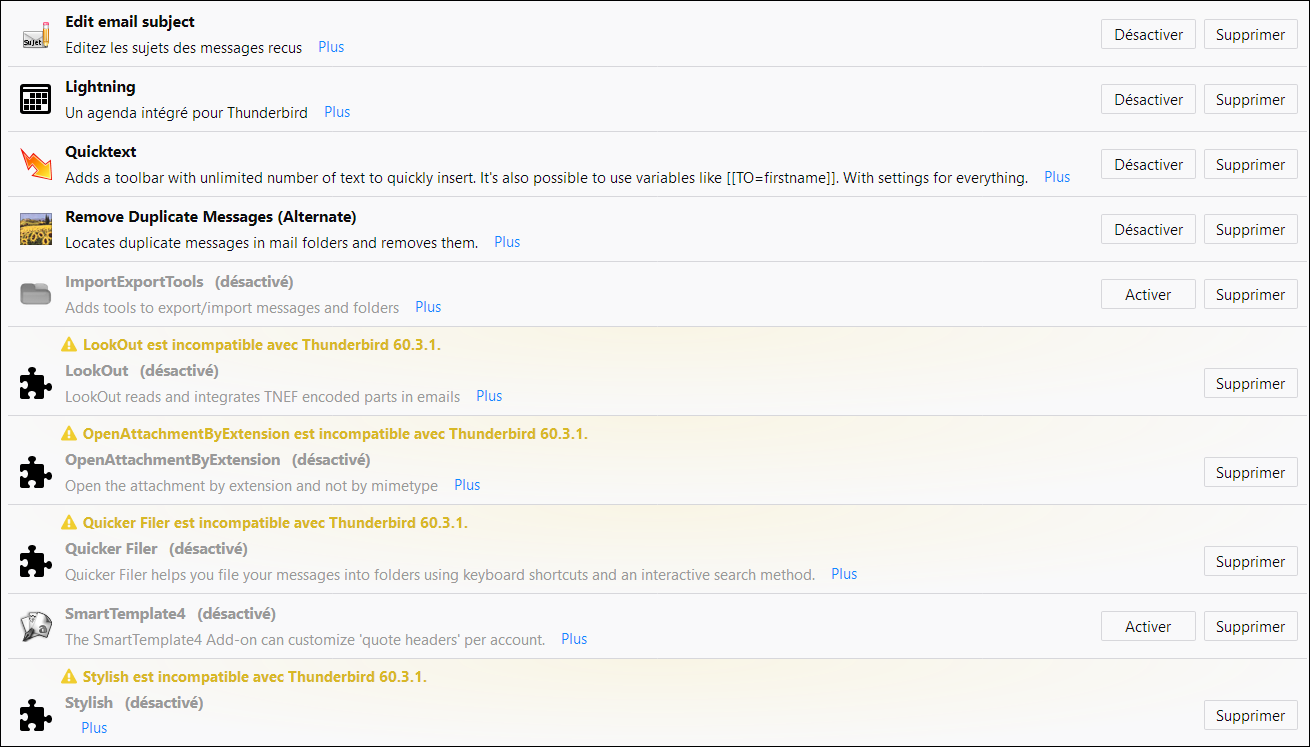Screen dimensions: 1310x747
Task: Select the 'OpenAttachmentByExtension' add-on title
Action: point(173,460)
